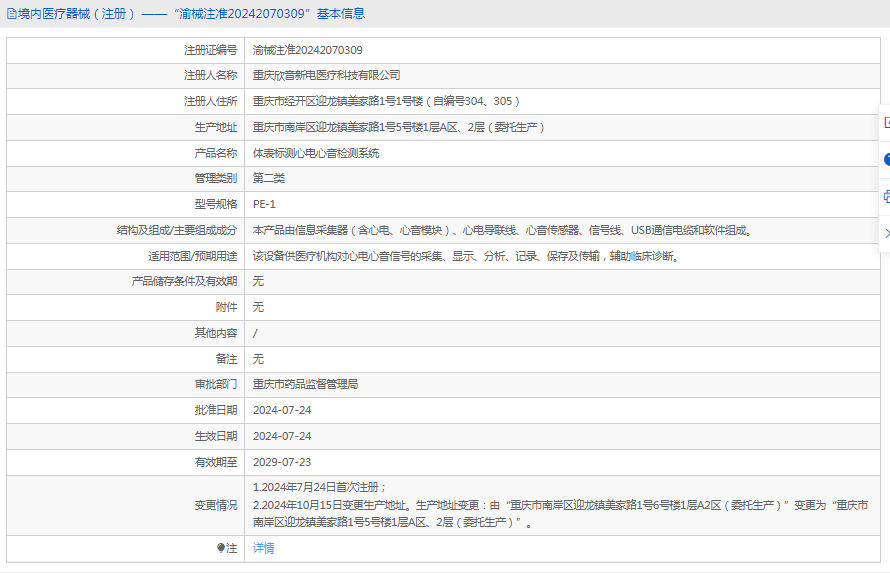Screen dimensions: 890x573
Task: Click the 生效日期 value 2024-07-24
Action: point(282,436)
